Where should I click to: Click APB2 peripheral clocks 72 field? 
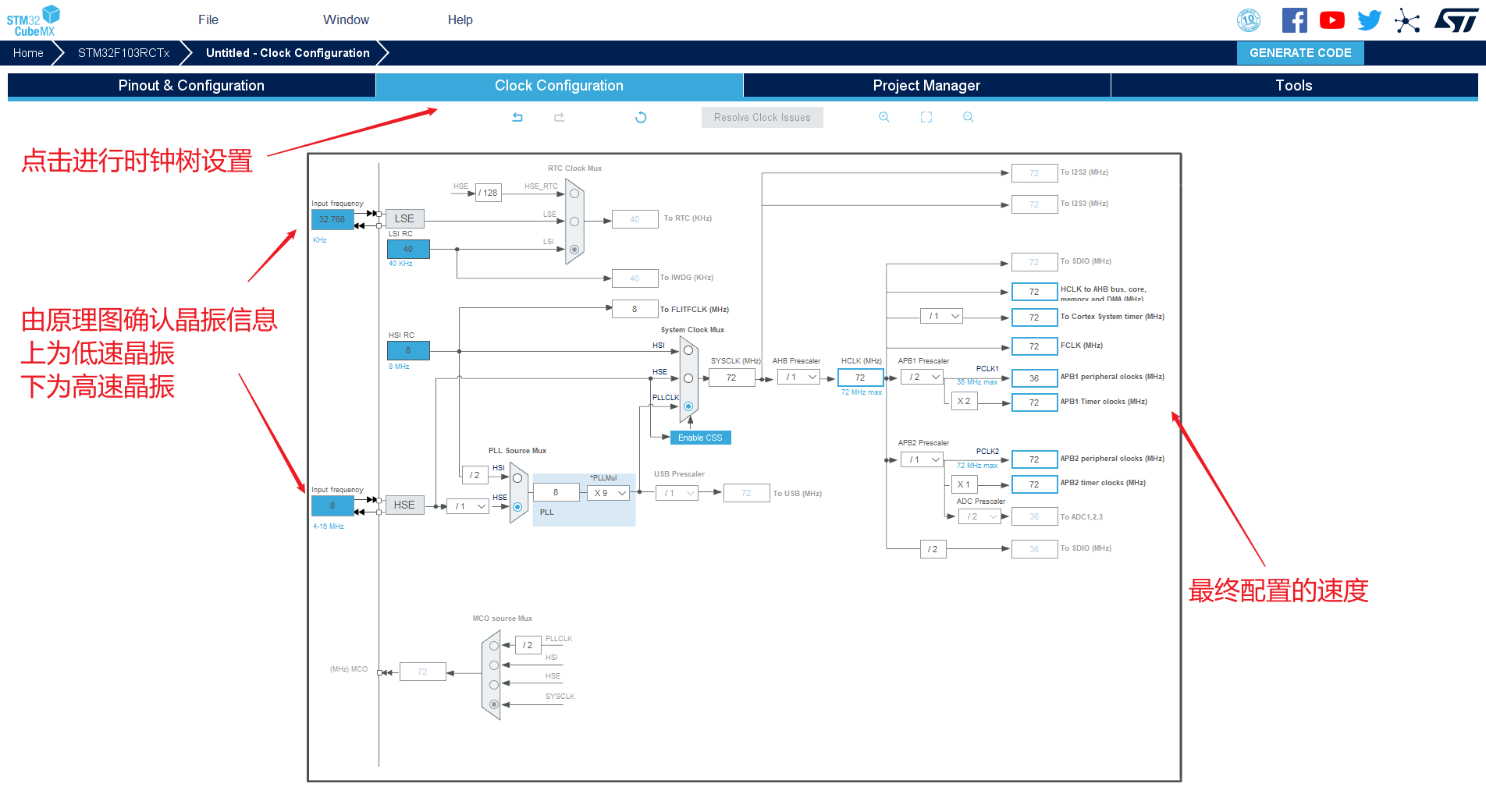point(1034,460)
